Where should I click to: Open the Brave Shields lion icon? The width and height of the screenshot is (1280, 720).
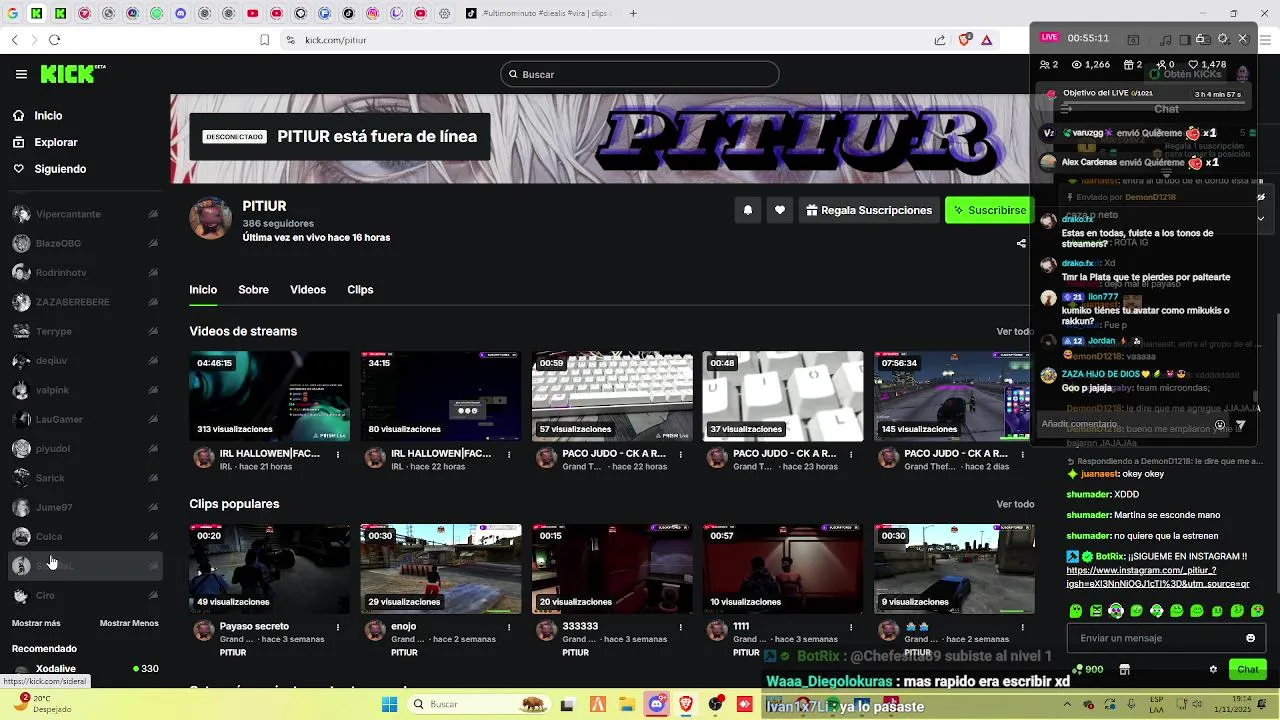pyautogui.click(x=964, y=40)
